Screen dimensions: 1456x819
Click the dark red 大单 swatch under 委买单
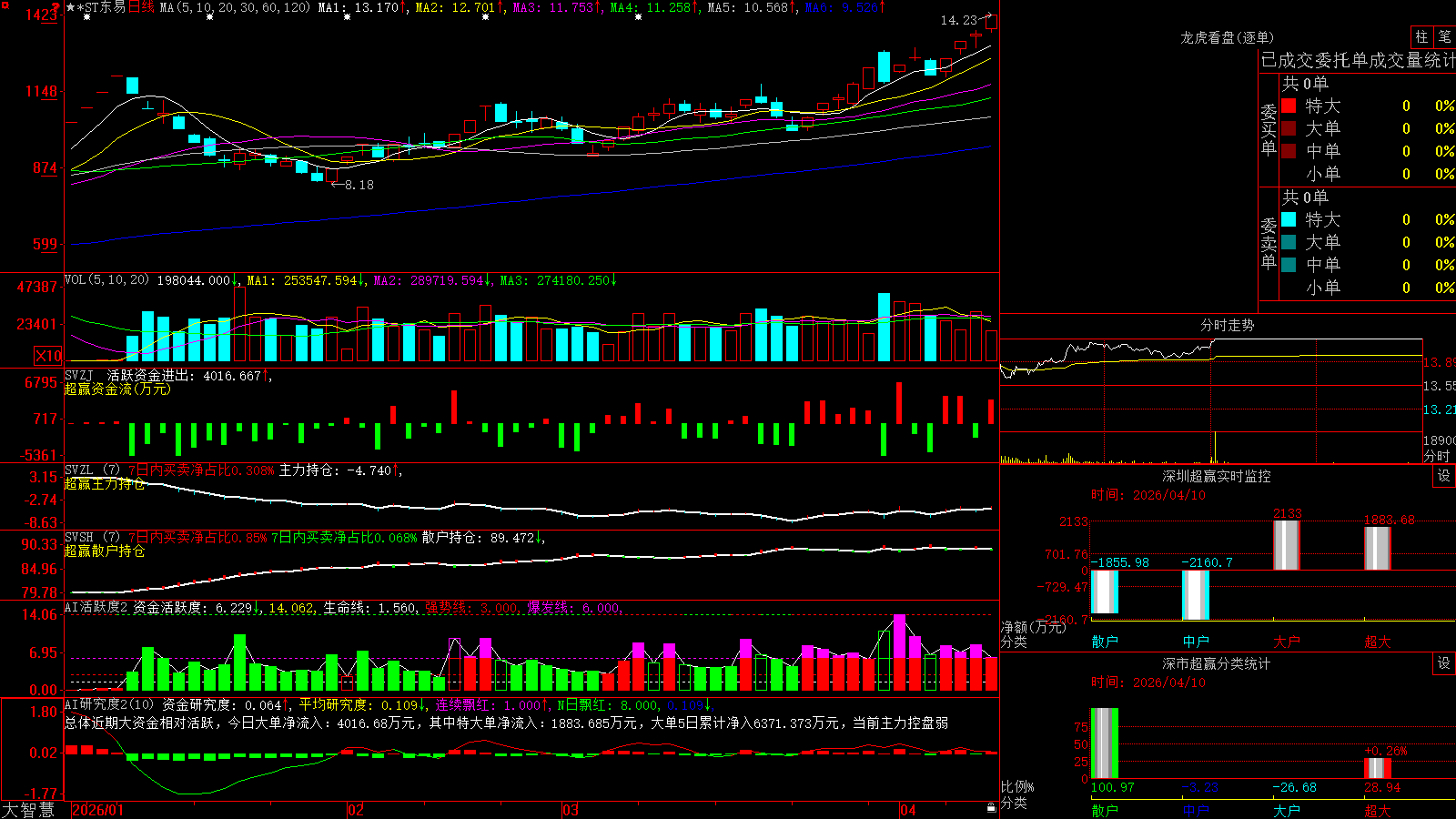pyautogui.click(x=1289, y=128)
